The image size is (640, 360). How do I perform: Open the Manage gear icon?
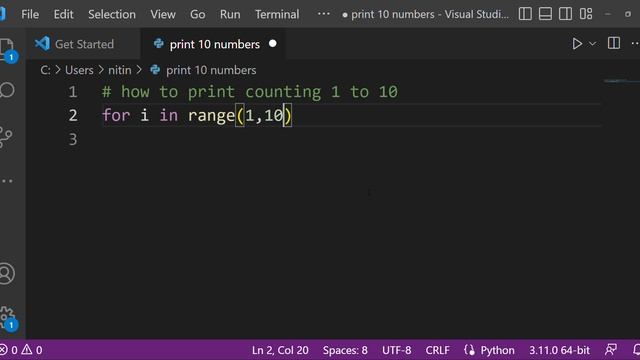tap(7, 317)
